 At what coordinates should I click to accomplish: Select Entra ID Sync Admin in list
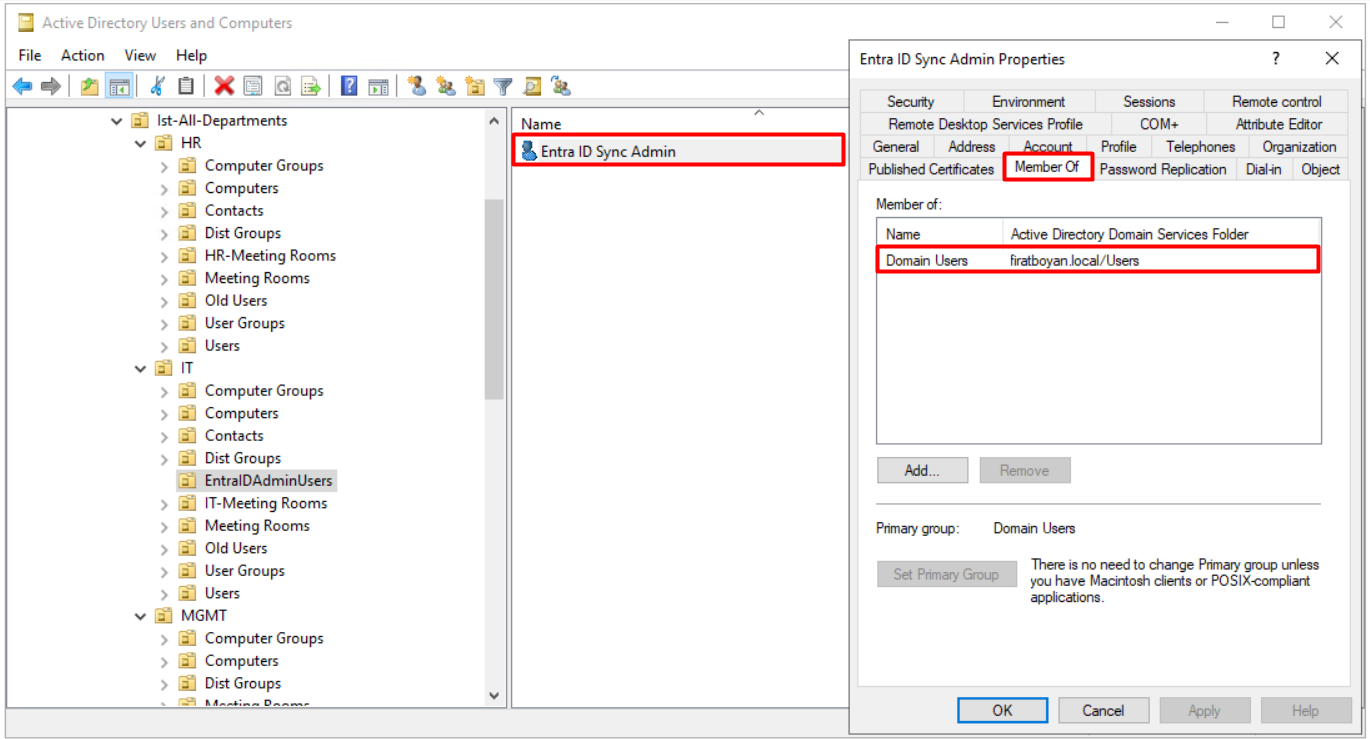(x=678, y=152)
